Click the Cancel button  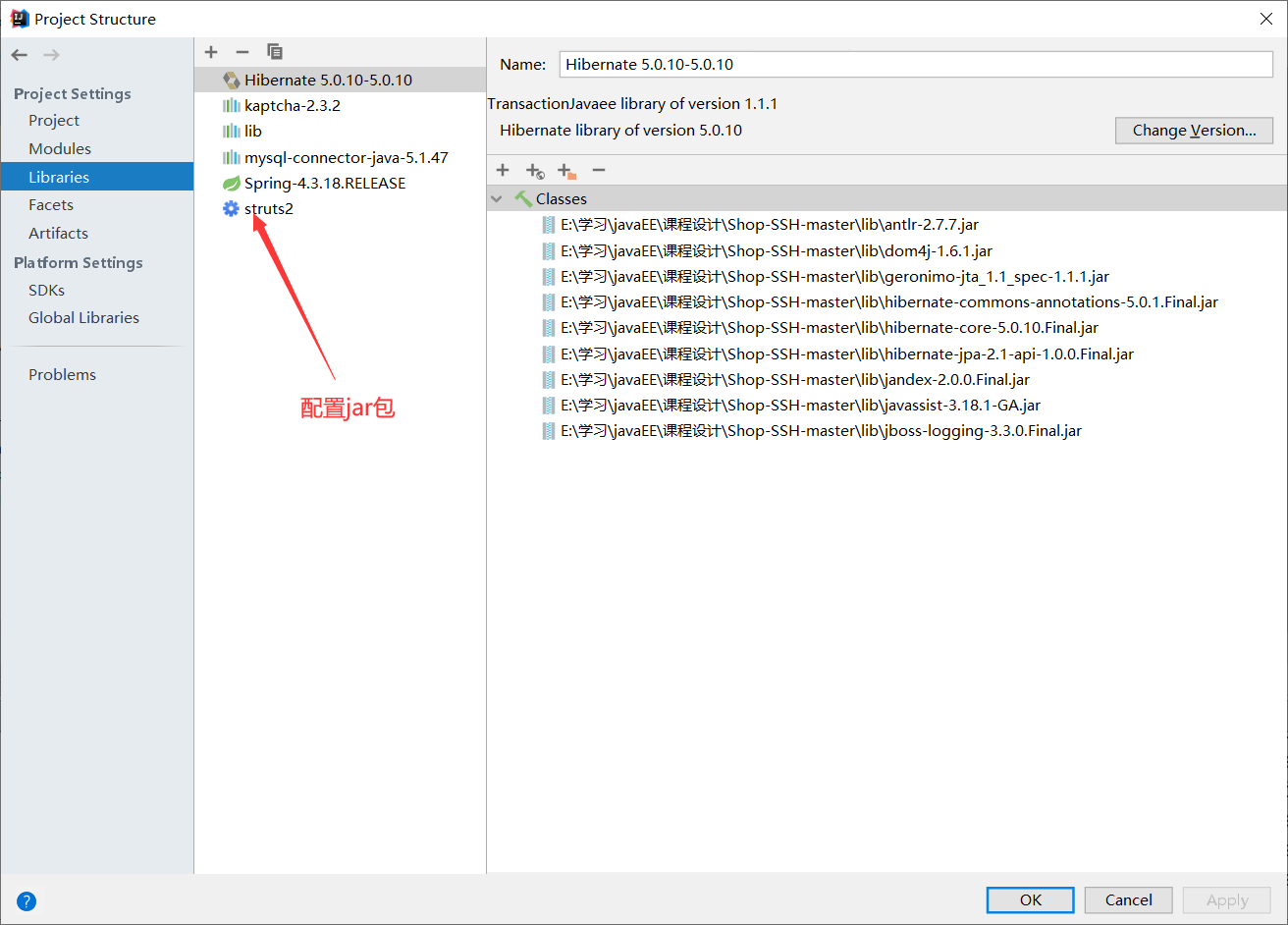click(1128, 899)
